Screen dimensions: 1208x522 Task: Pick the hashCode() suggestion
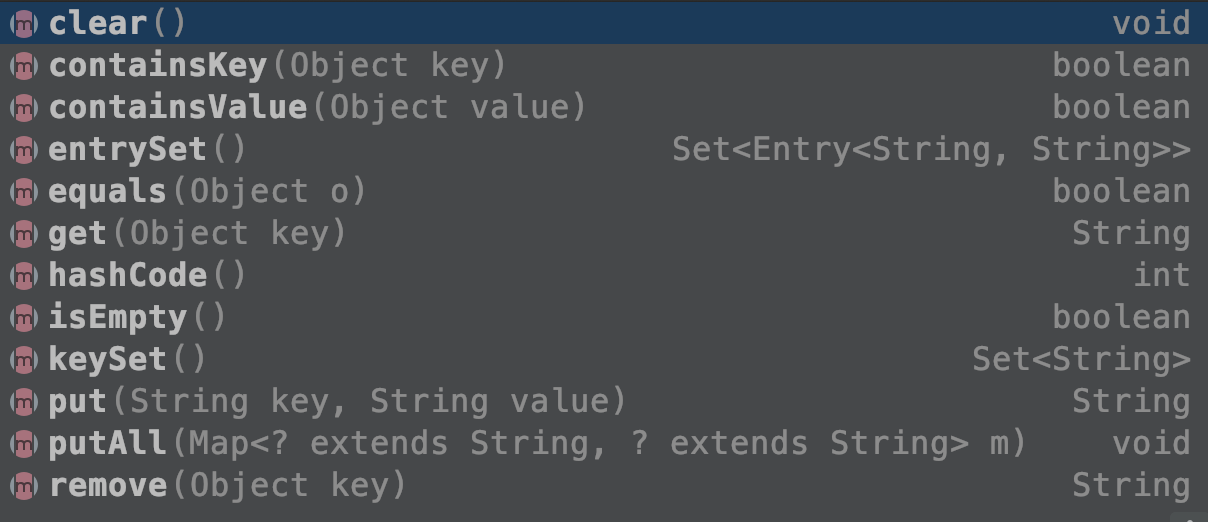tap(604, 275)
